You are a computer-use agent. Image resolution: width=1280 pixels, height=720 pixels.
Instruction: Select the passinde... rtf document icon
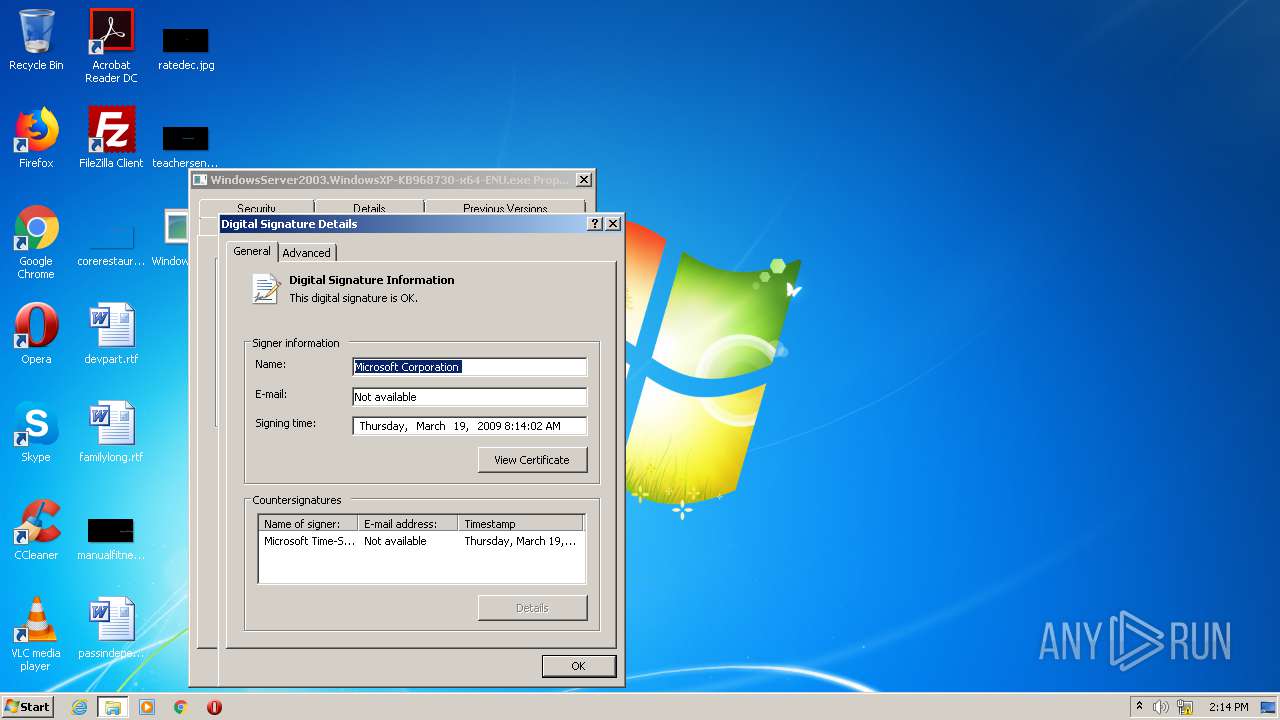[x=111, y=628]
